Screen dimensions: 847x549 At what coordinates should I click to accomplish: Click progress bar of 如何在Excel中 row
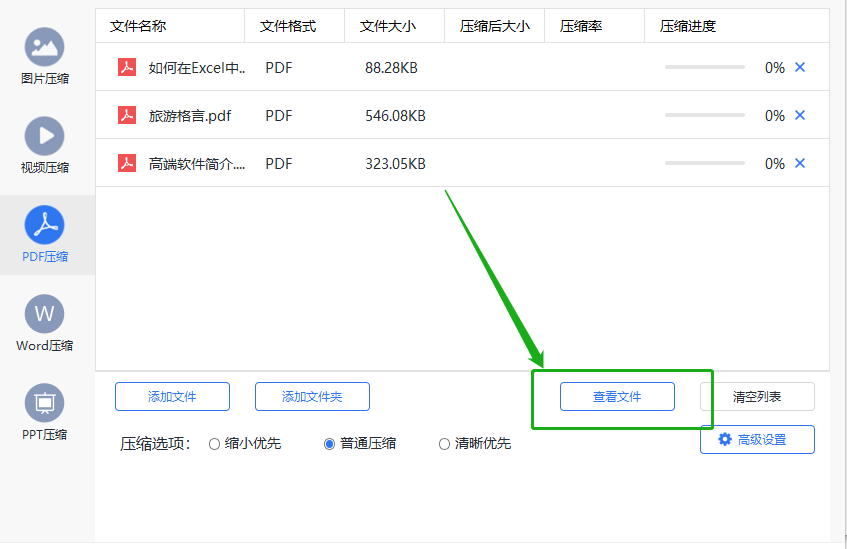[x=705, y=67]
